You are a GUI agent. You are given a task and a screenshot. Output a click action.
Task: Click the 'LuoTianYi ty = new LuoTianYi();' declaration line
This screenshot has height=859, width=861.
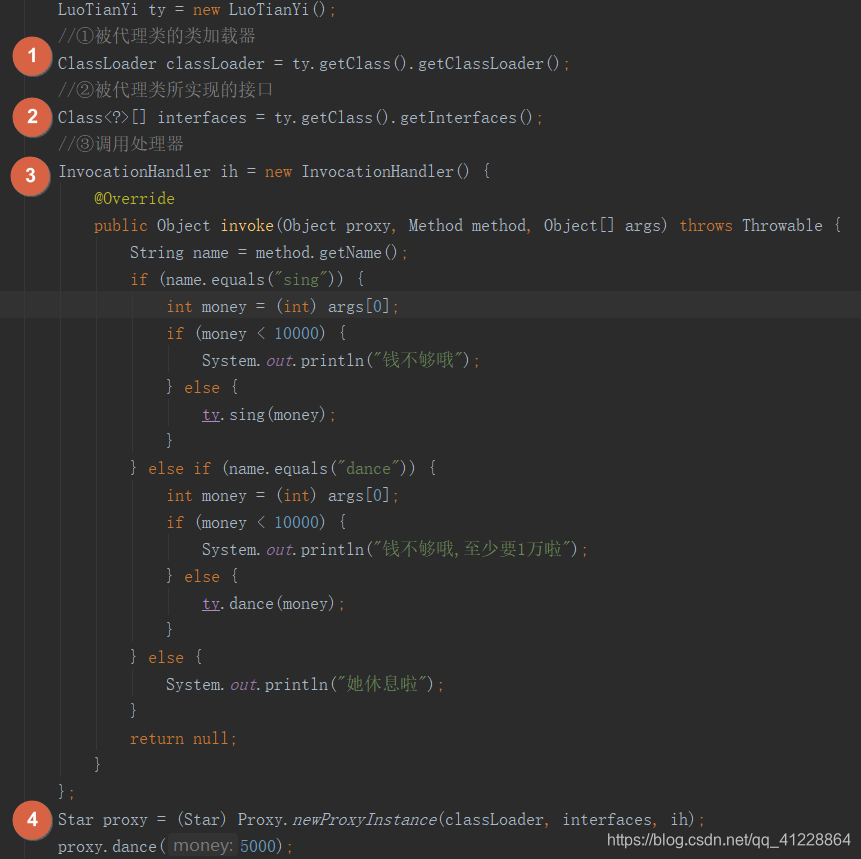point(196,9)
